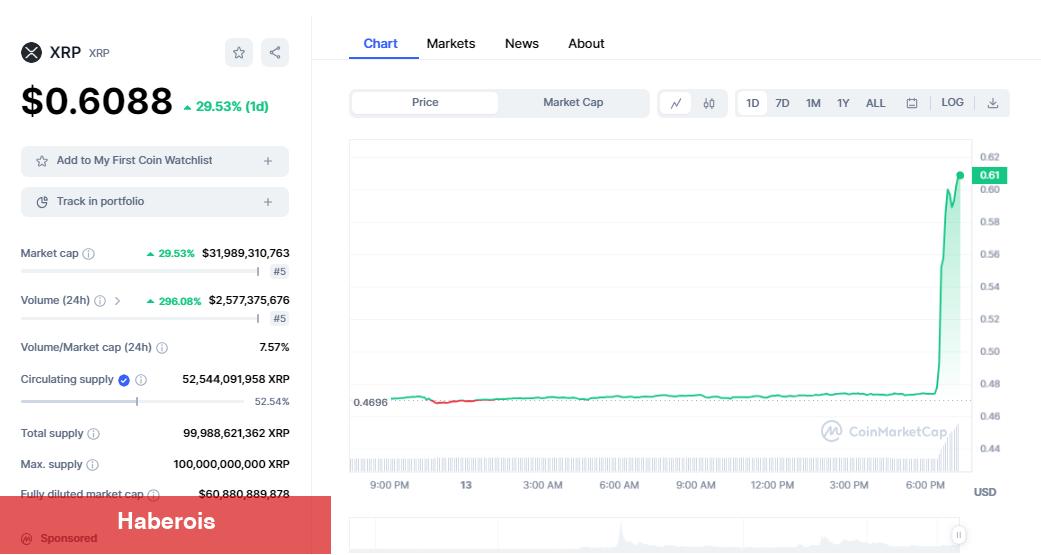Click 99,988,621,362 XRP total supply

tap(236, 433)
